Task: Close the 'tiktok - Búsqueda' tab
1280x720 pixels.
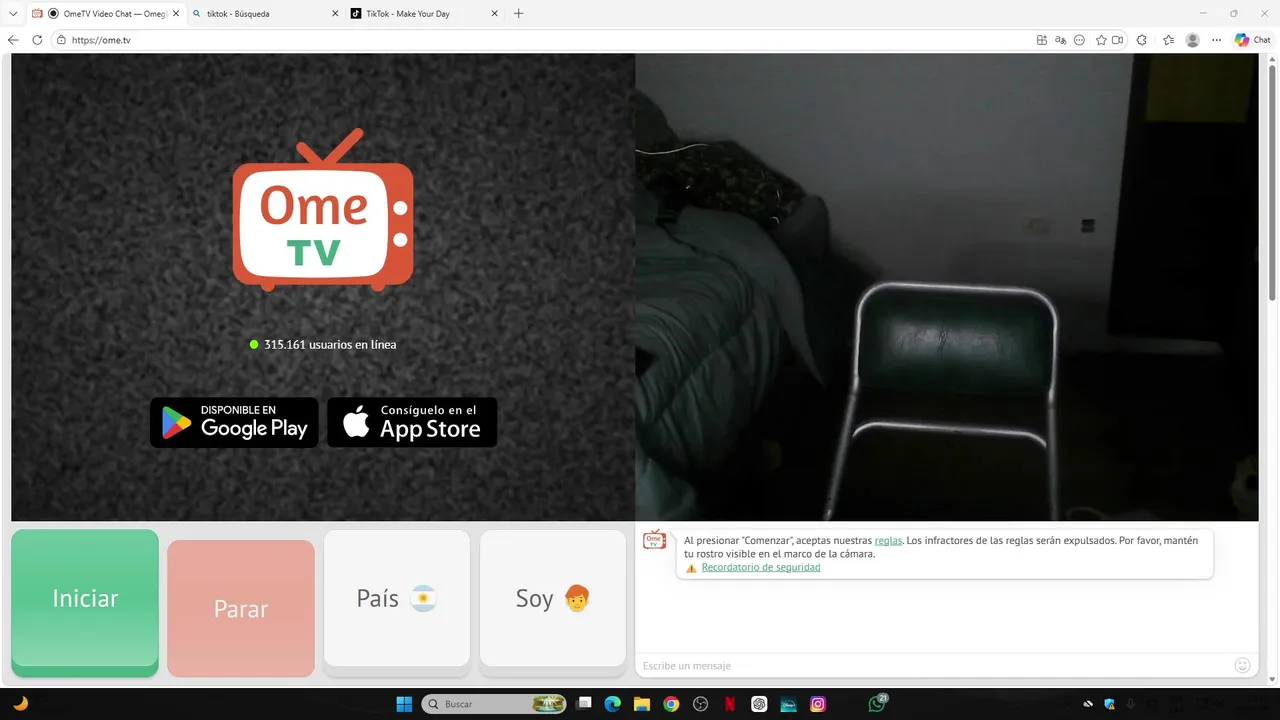Action: 335,14
